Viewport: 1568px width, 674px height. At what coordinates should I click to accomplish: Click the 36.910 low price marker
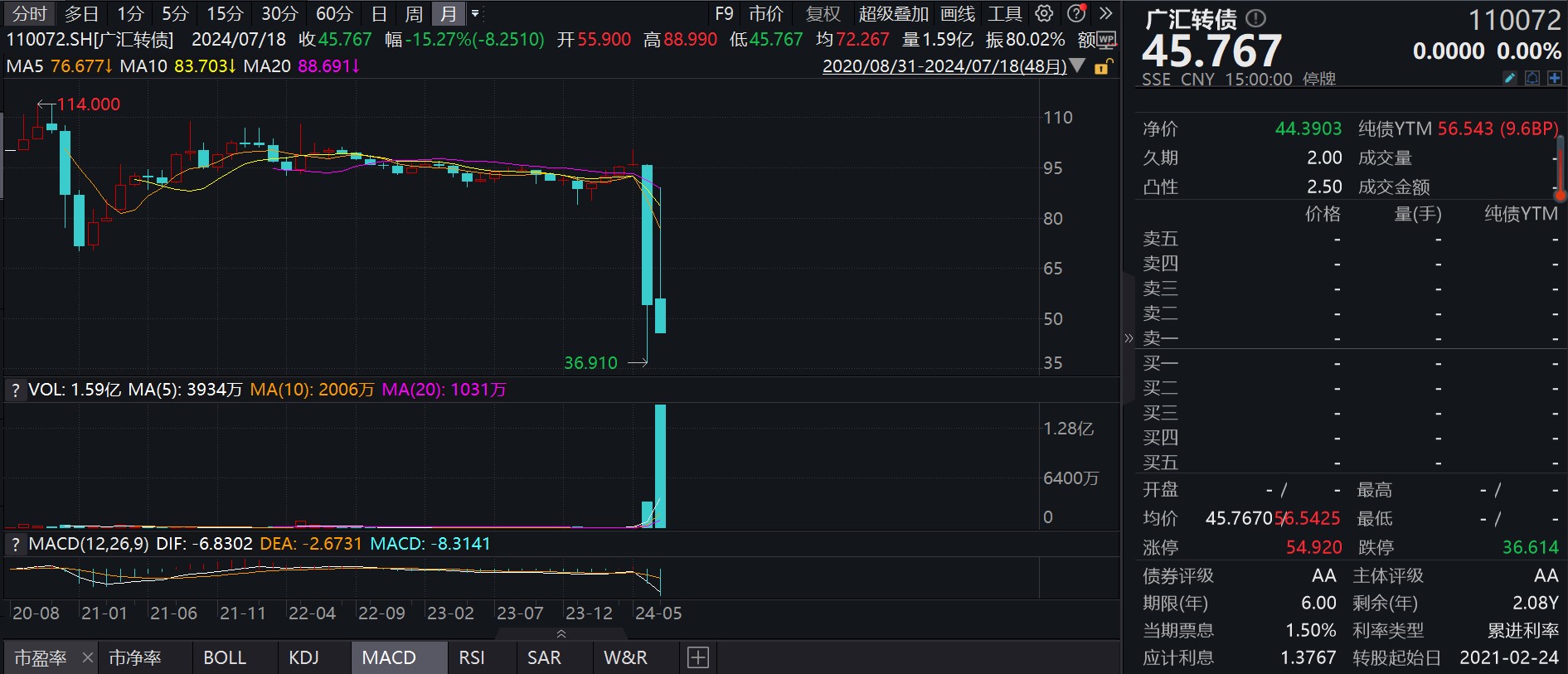[x=590, y=363]
